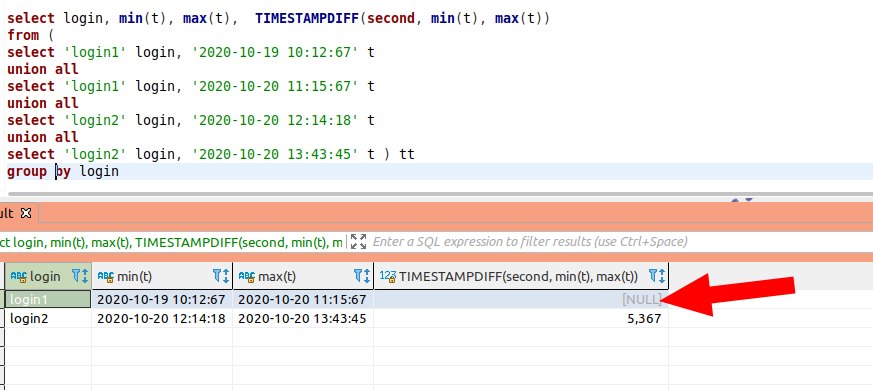Select the login column header label
This screenshot has width=873, height=390.
pos(45,276)
